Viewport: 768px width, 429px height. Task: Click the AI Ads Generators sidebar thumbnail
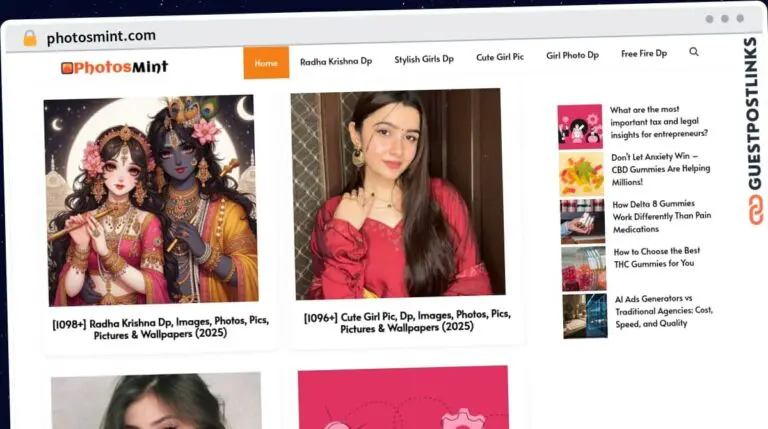pyautogui.click(x=585, y=316)
